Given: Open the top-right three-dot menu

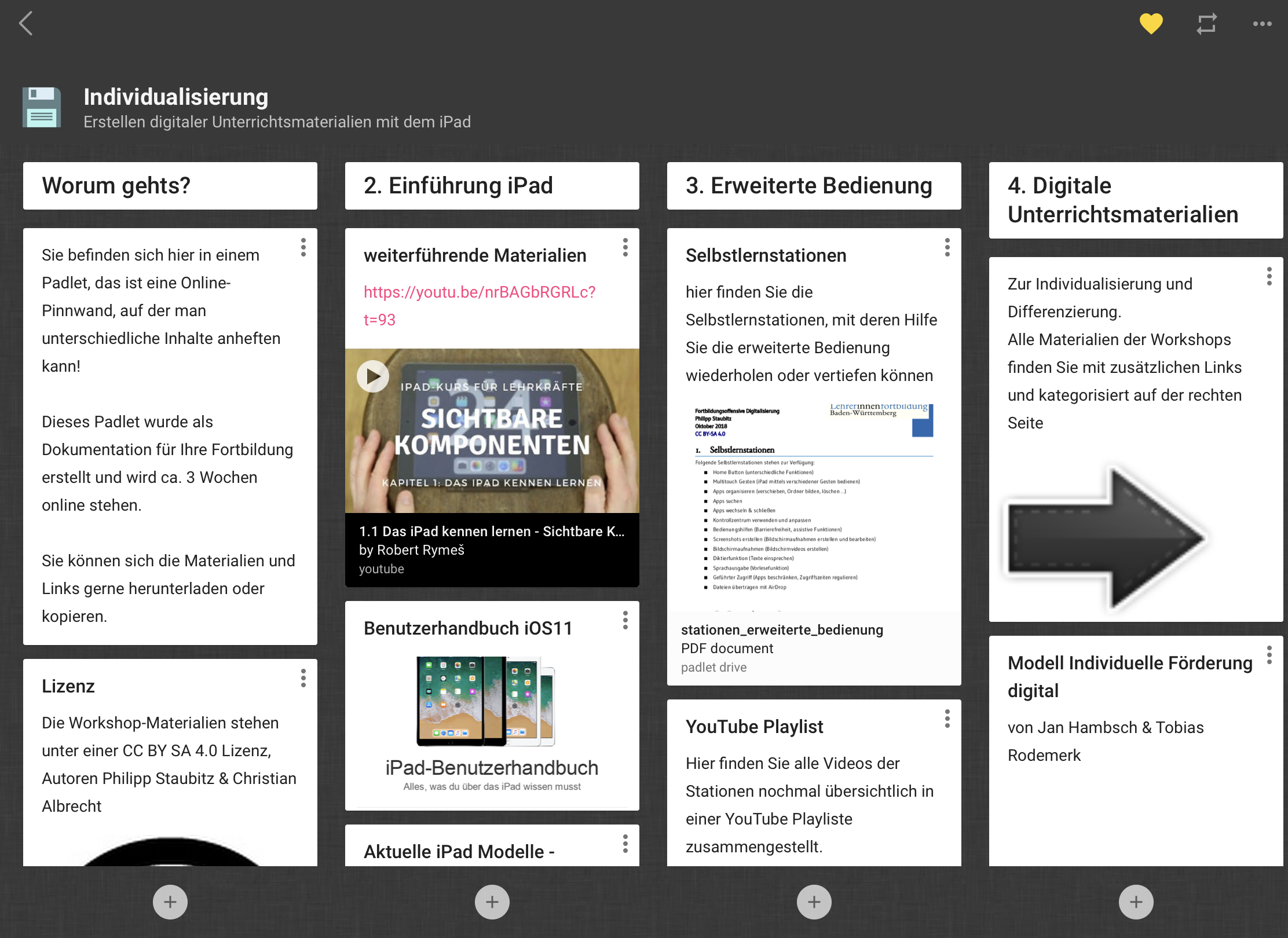Looking at the screenshot, I should tap(1262, 24).
